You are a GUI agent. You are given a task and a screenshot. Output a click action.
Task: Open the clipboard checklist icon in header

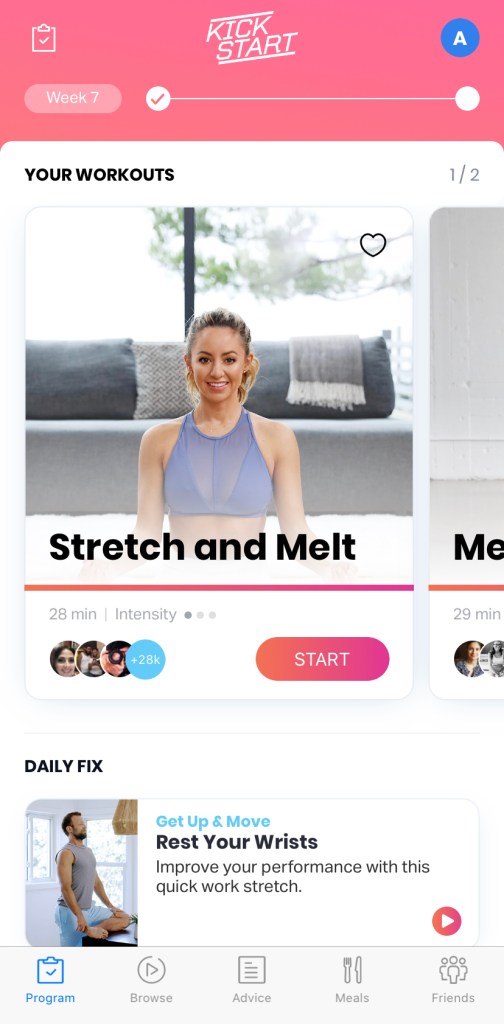click(x=44, y=38)
